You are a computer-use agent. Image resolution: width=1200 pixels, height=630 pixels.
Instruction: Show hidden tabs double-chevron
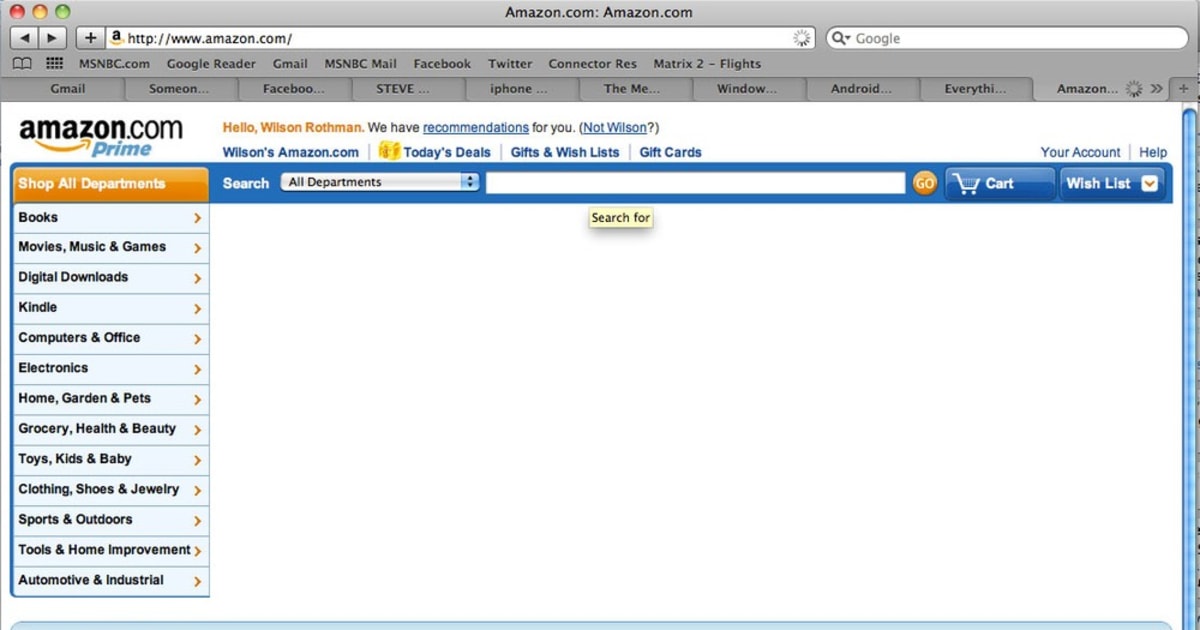[1157, 88]
